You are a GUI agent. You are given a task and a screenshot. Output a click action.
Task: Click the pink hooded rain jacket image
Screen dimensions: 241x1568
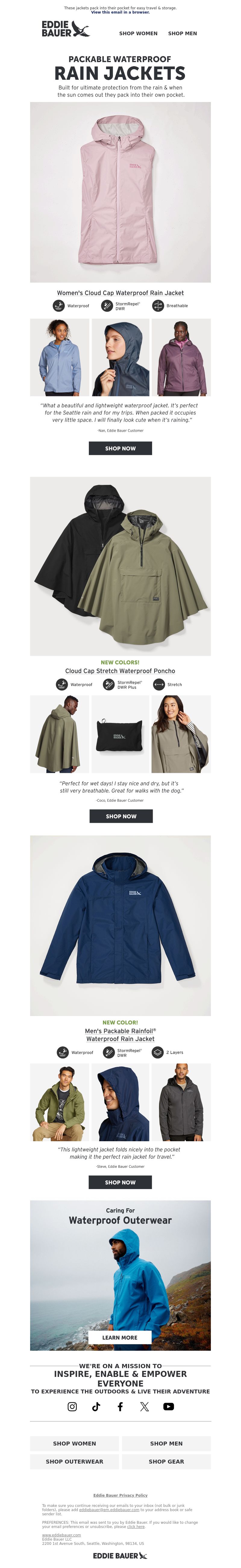(120, 192)
